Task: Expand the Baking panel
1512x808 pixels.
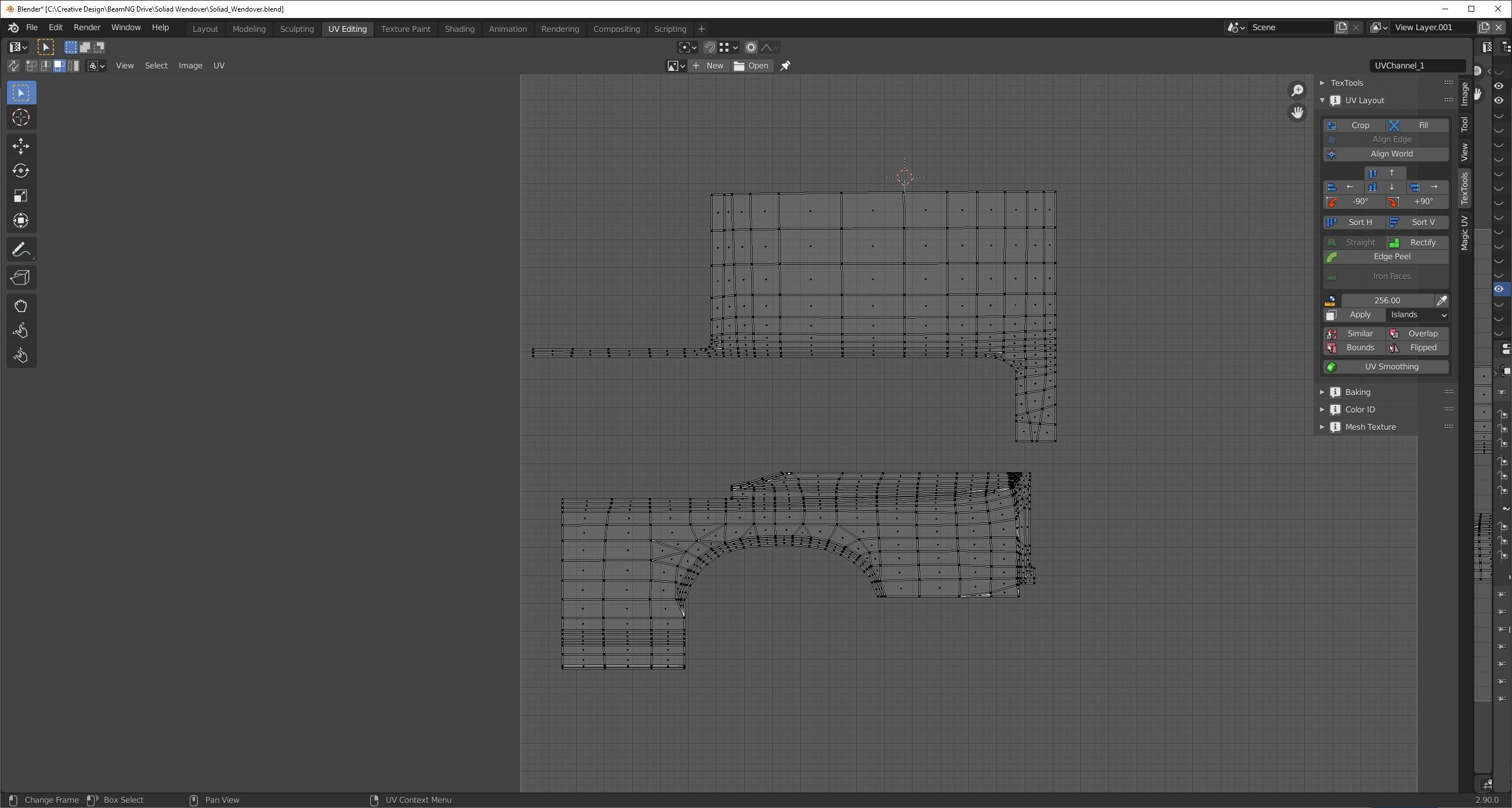Action: point(1357,392)
